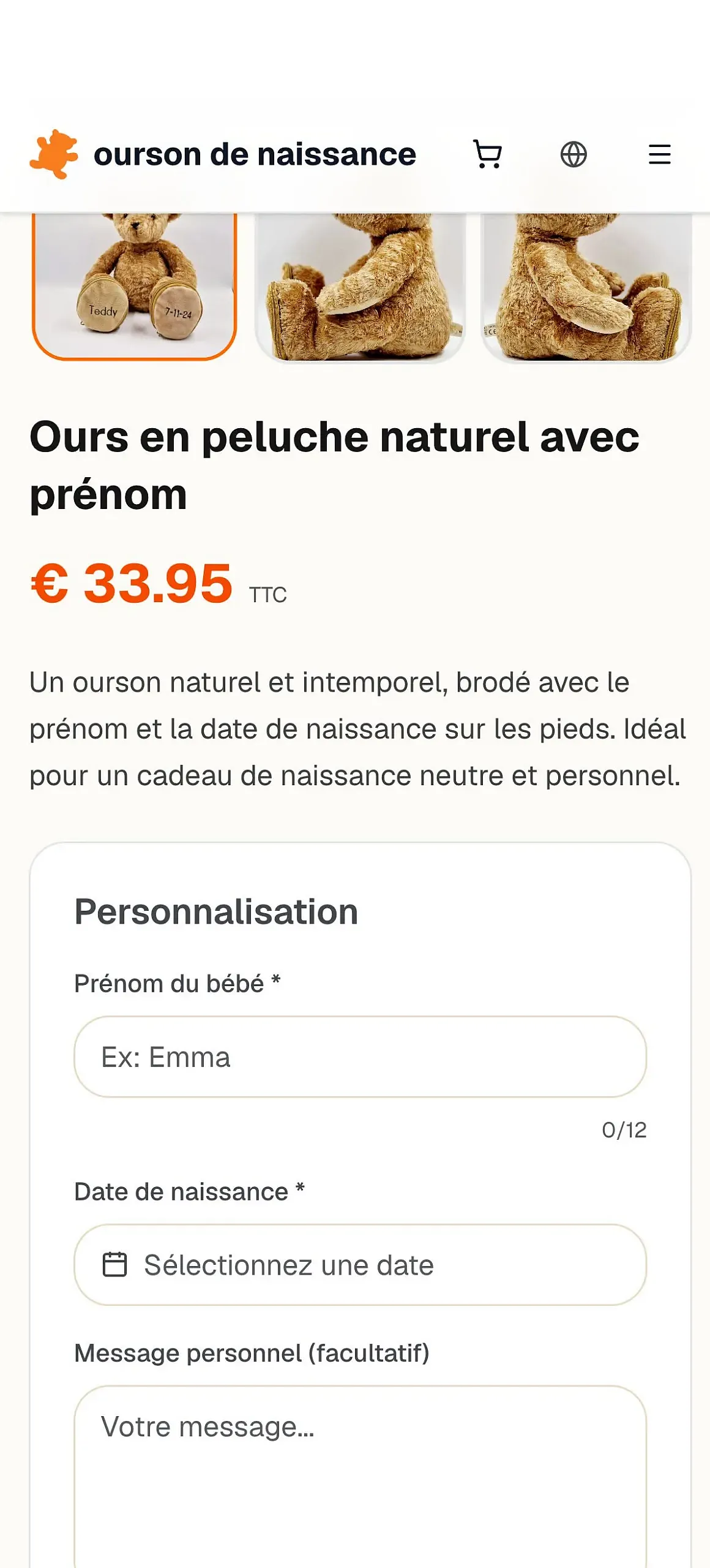
Task: Click the product description paragraph
Action: tap(358, 729)
